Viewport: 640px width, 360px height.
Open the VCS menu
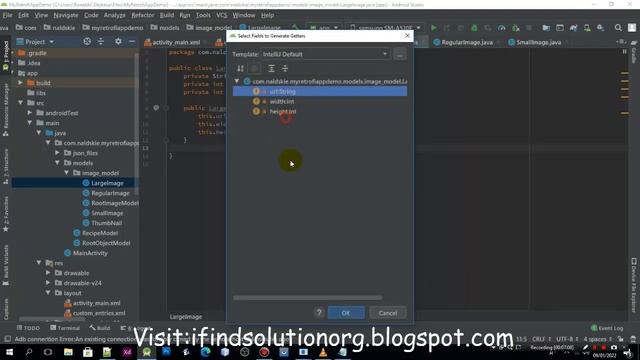pyautogui.click(x=222, y=15)
